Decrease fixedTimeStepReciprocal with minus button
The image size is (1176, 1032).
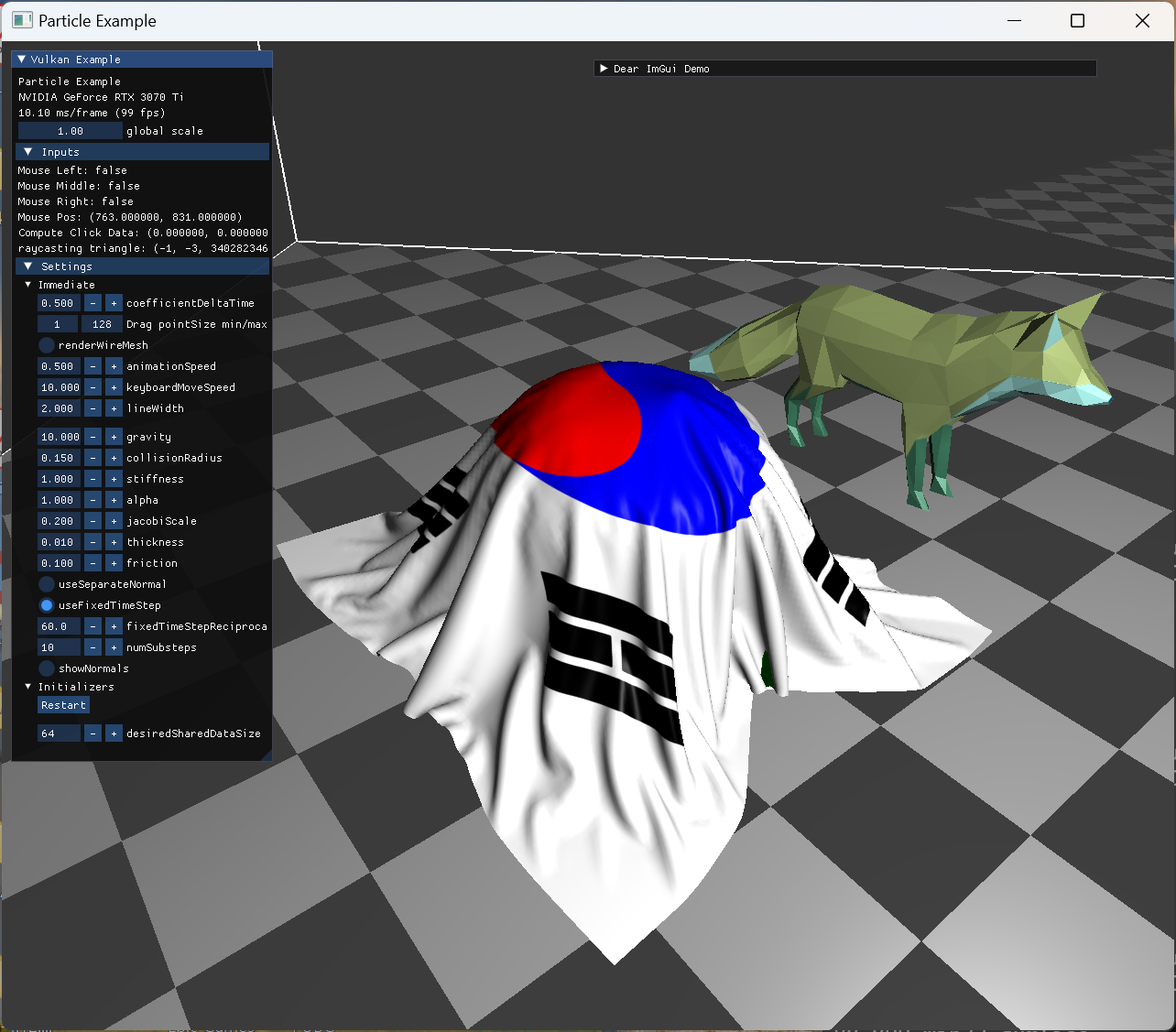(x=93, y=626)
